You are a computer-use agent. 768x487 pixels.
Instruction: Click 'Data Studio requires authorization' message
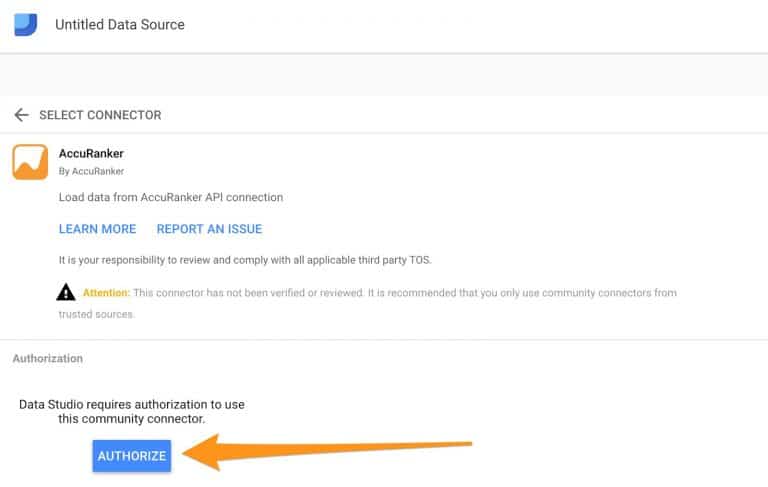pyautogui.click(x=132, y=412)
